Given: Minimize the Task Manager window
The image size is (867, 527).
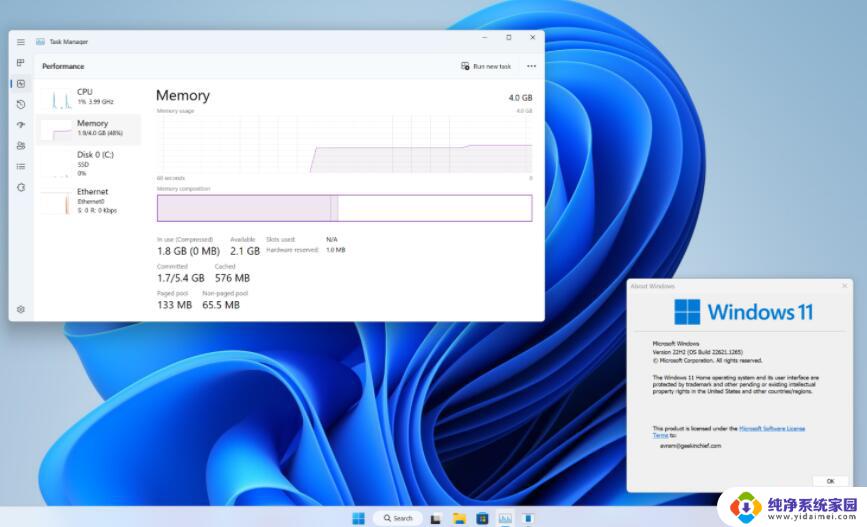Looking at the screenshot, I should point(484,38).
